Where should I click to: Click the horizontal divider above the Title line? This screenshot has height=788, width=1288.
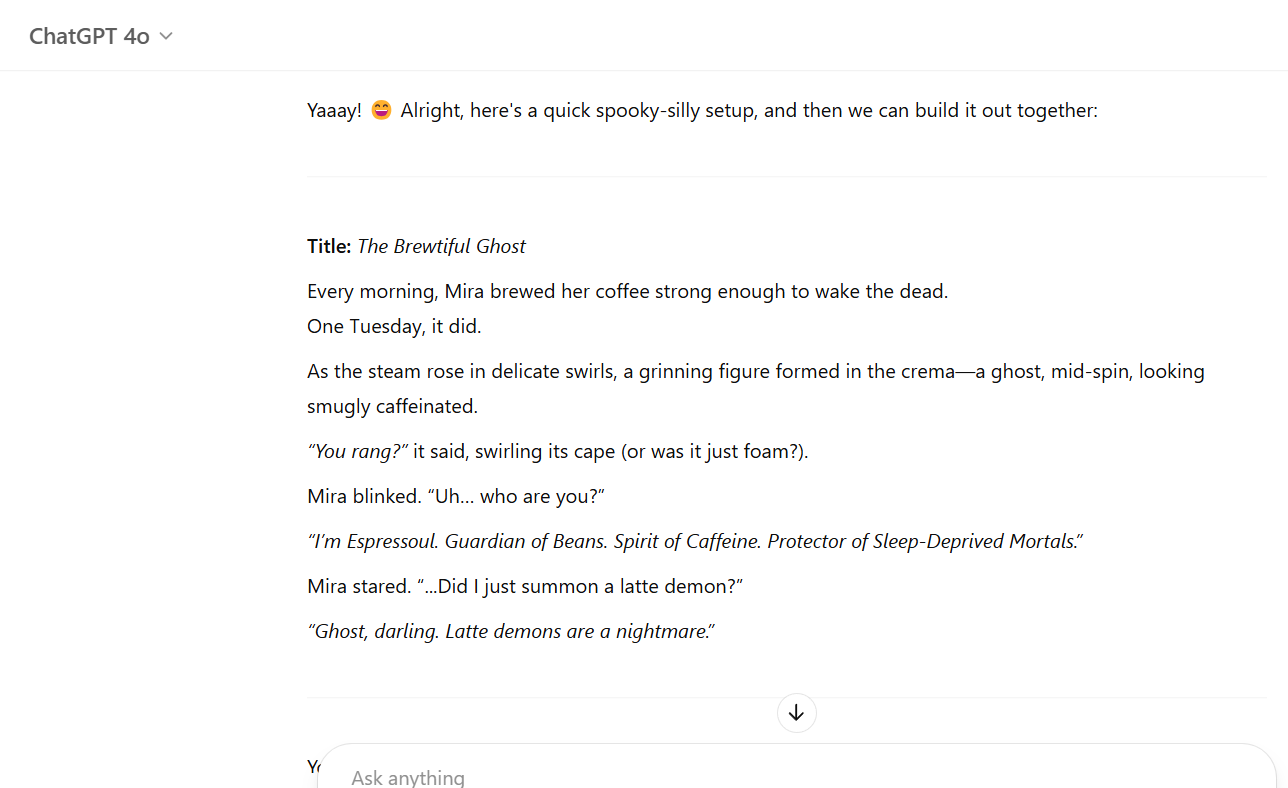[787, 177]
